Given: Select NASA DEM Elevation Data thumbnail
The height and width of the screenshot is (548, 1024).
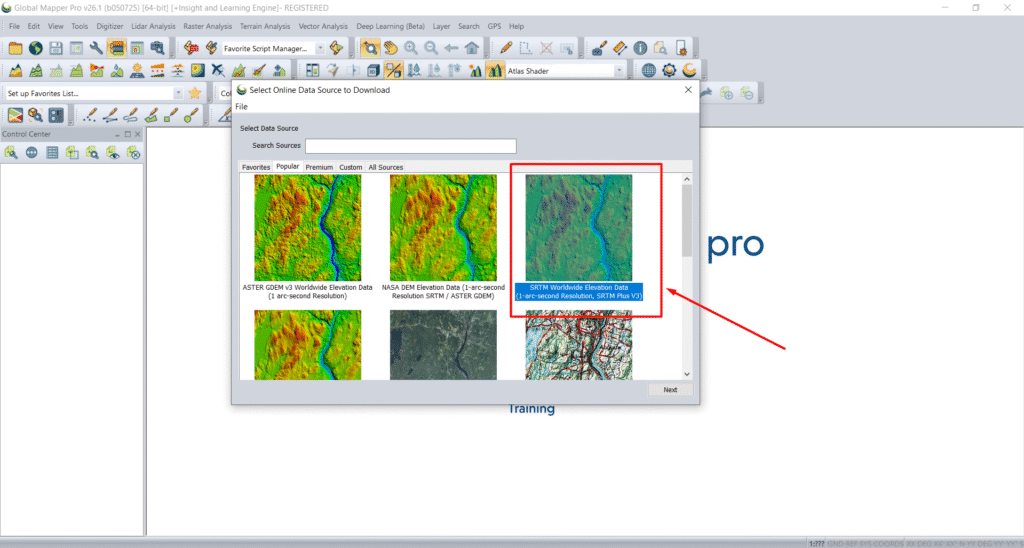Looking at the screenshot, I should pyautogui.click(x=443, y=228).
